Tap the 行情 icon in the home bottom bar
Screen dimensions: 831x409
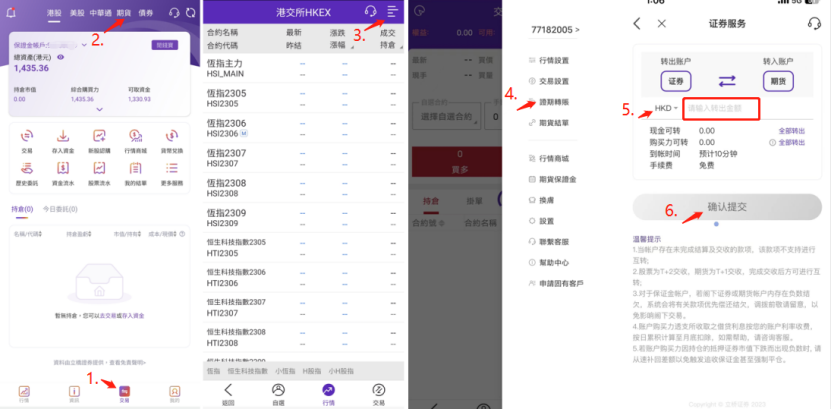(x=24, y=394)
